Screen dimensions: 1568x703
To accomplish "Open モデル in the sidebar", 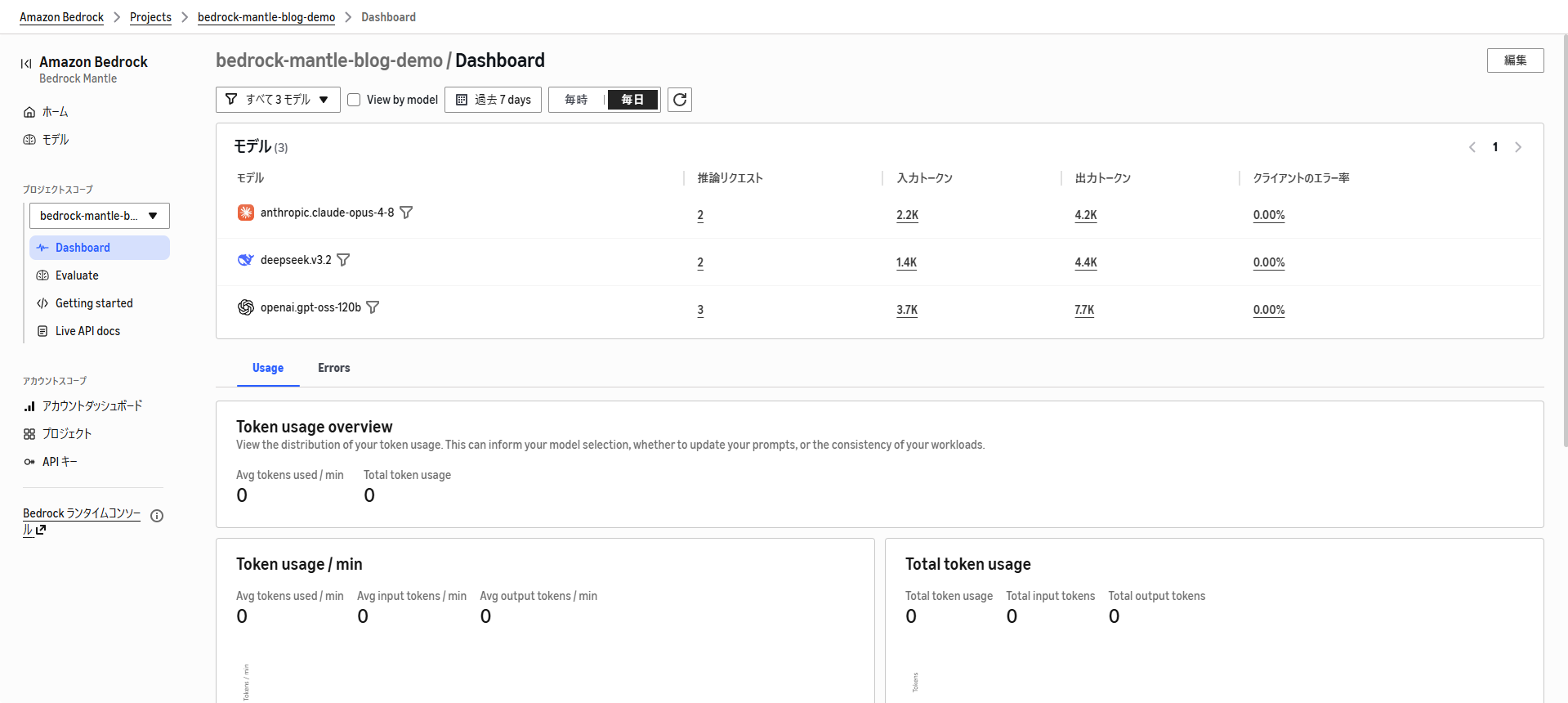I will click(x=56, y=140).
